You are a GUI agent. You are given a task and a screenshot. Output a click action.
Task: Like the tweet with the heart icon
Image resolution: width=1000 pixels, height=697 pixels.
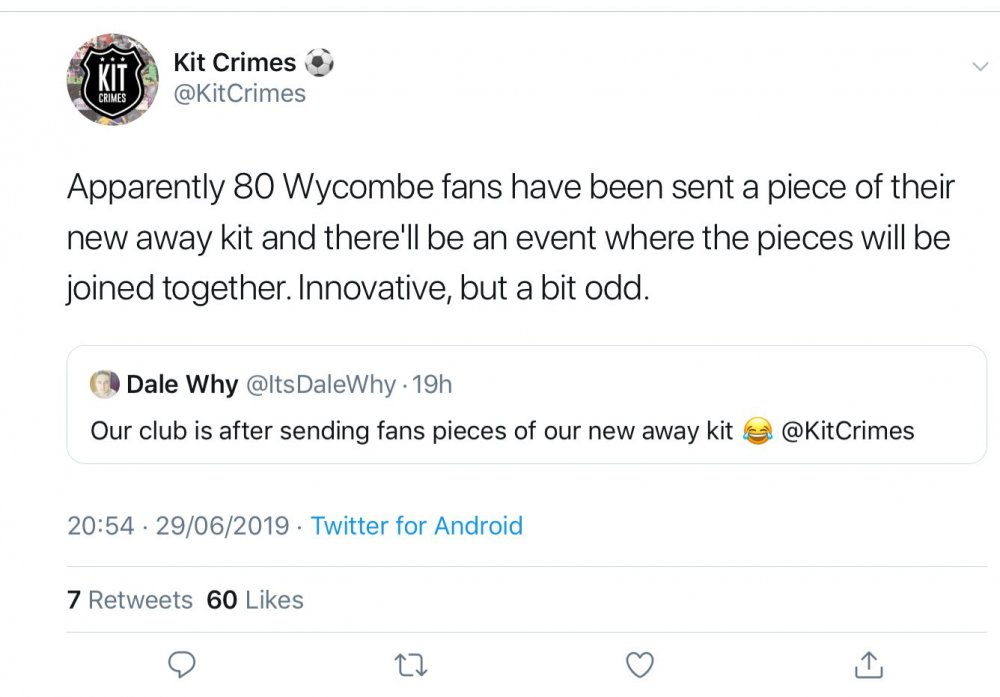pos(639,664)
